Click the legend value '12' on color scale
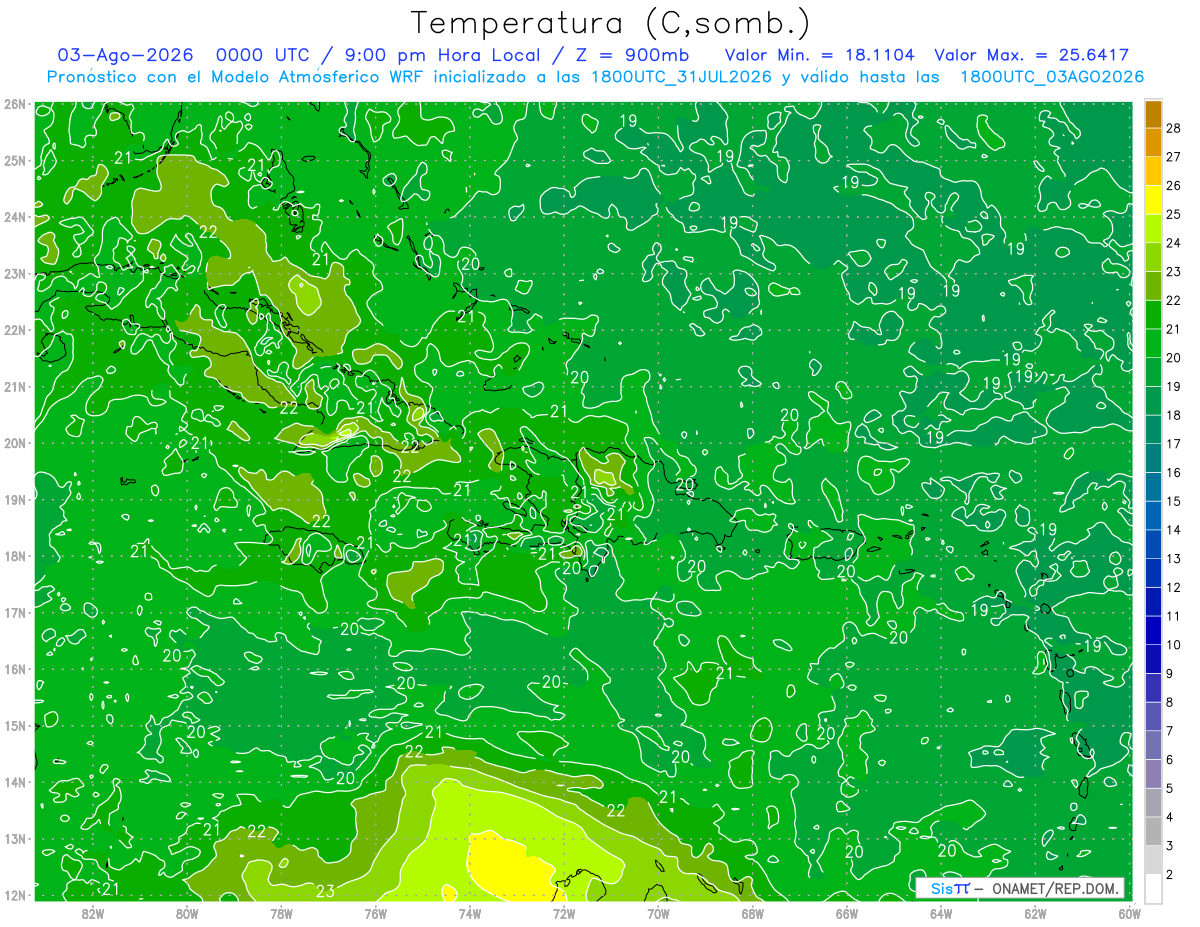The height and width of the screenshot is (927, 1200). [1174, 587]
